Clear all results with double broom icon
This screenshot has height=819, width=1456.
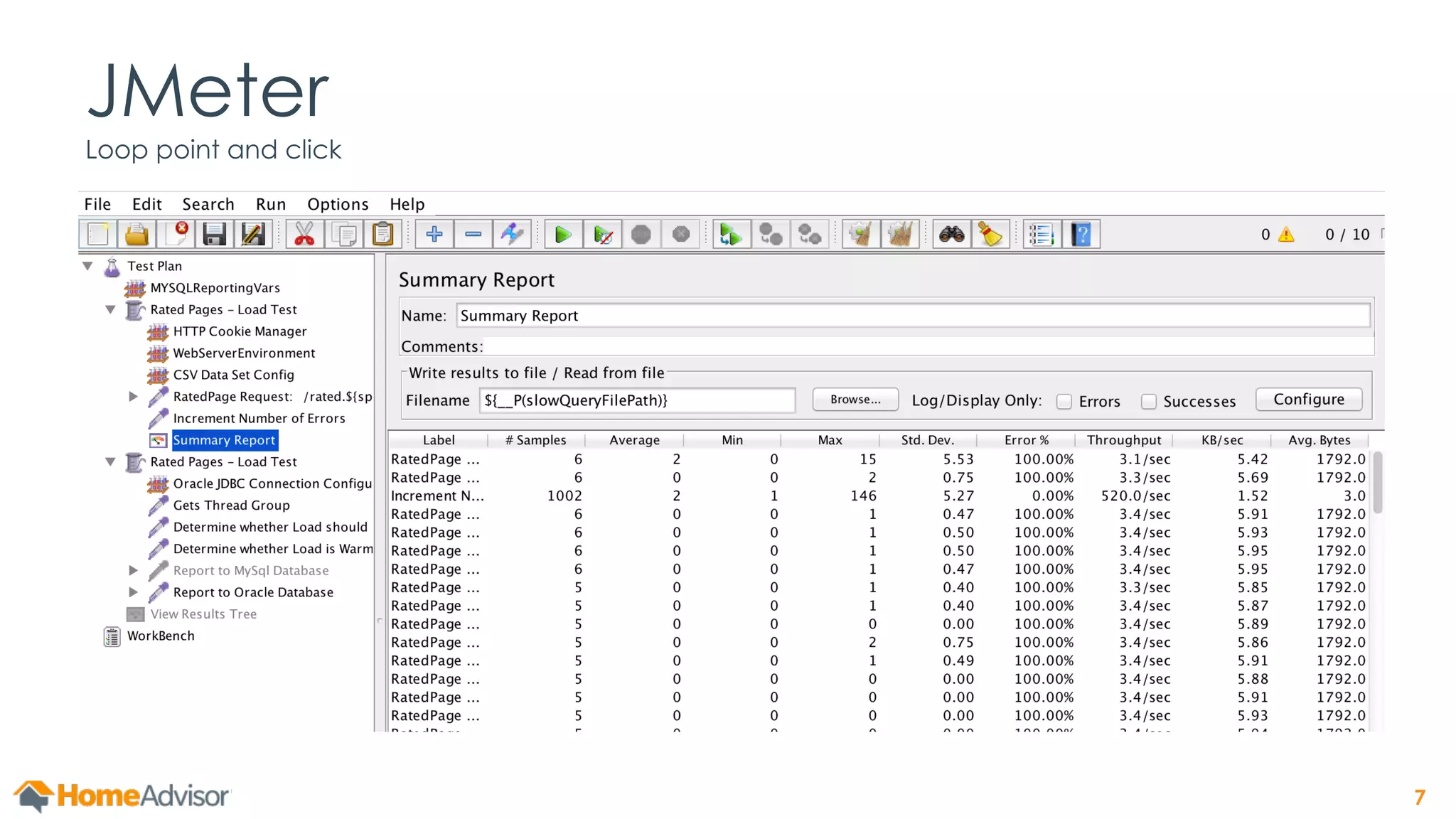tap(900, 234)
